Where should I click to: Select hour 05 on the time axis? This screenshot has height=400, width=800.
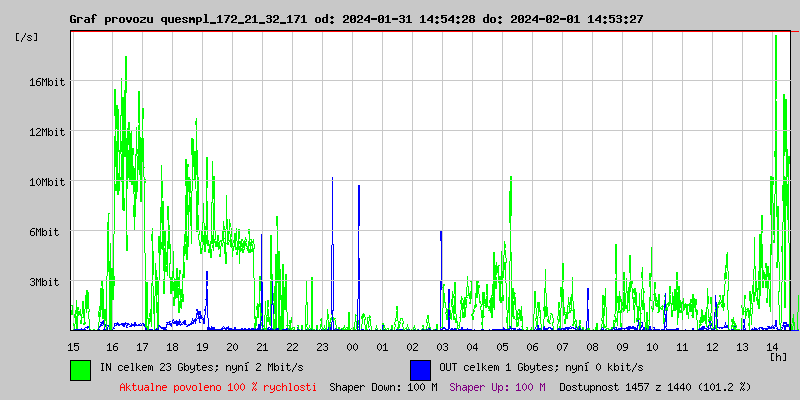point(502,346)
